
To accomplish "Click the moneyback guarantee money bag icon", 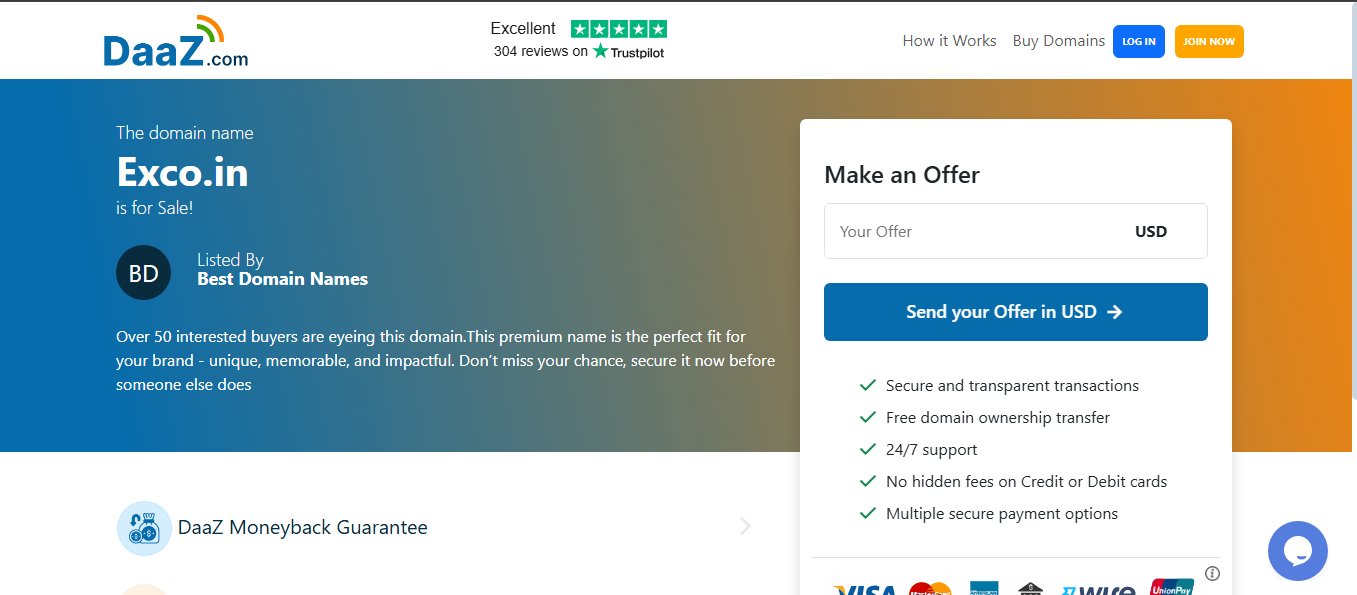I will (144, 528).
